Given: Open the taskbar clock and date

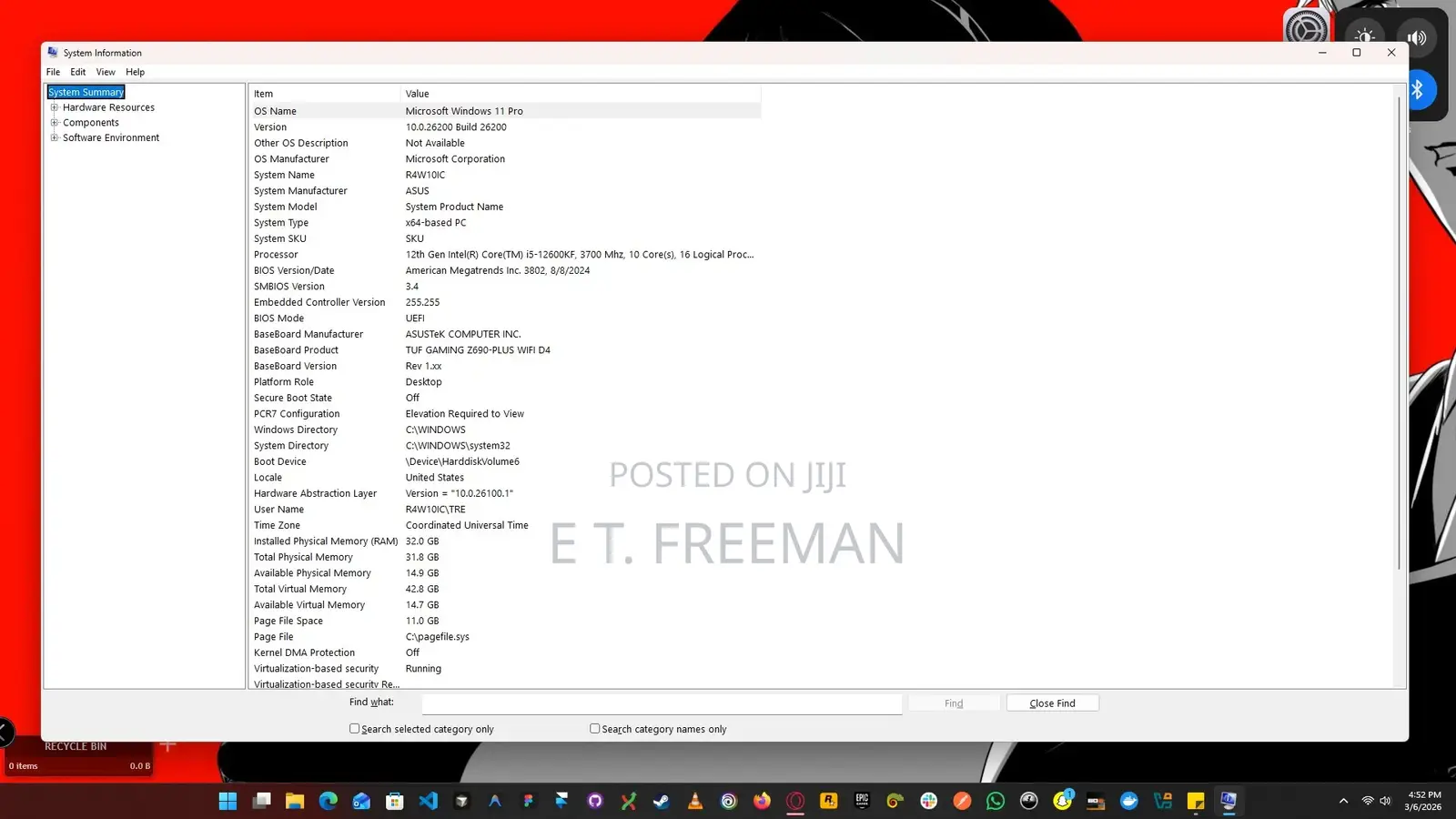Looking at the screenshot, I should 1423,801.
